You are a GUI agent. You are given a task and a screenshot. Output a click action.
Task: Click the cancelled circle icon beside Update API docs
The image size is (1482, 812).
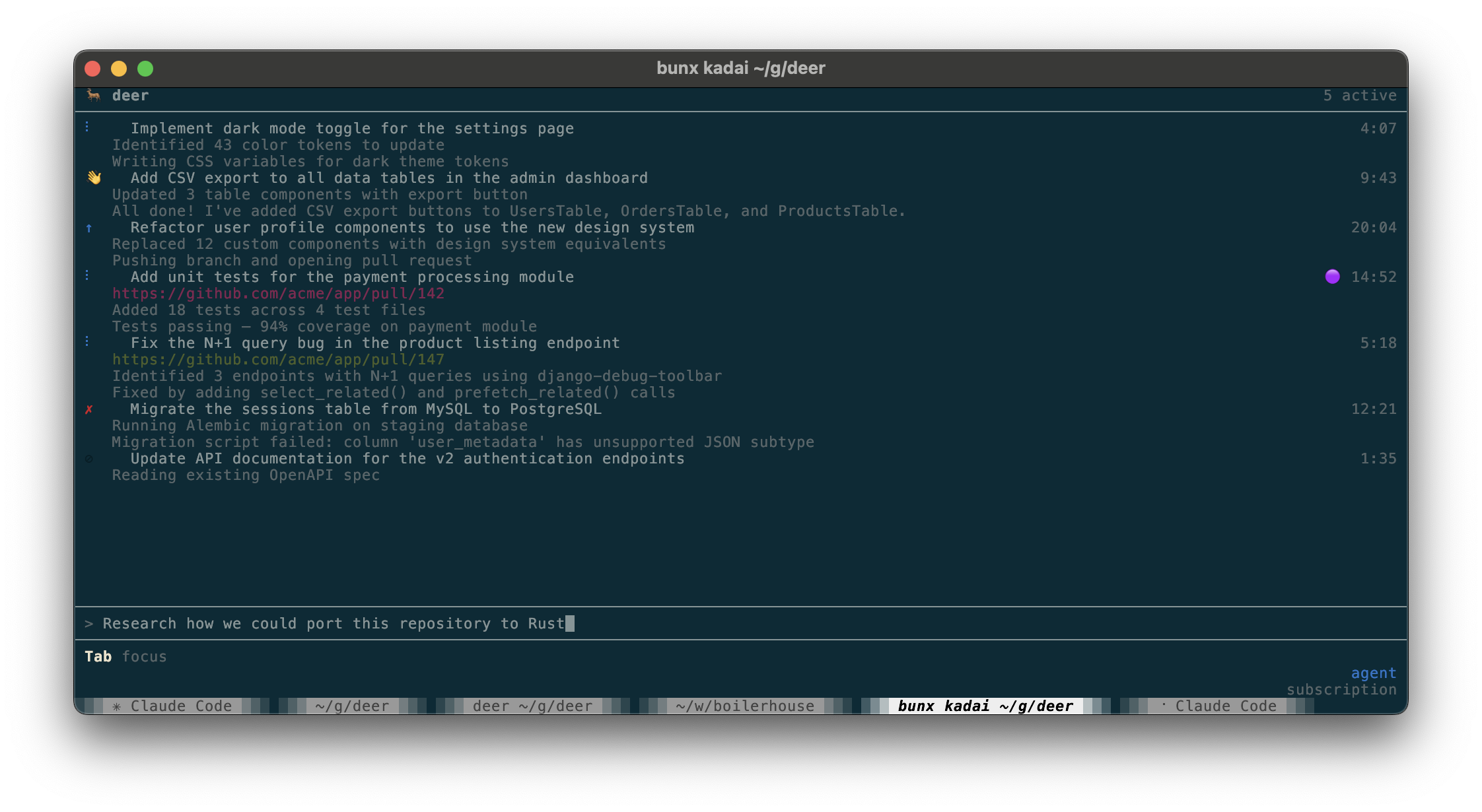coord(89,459)
